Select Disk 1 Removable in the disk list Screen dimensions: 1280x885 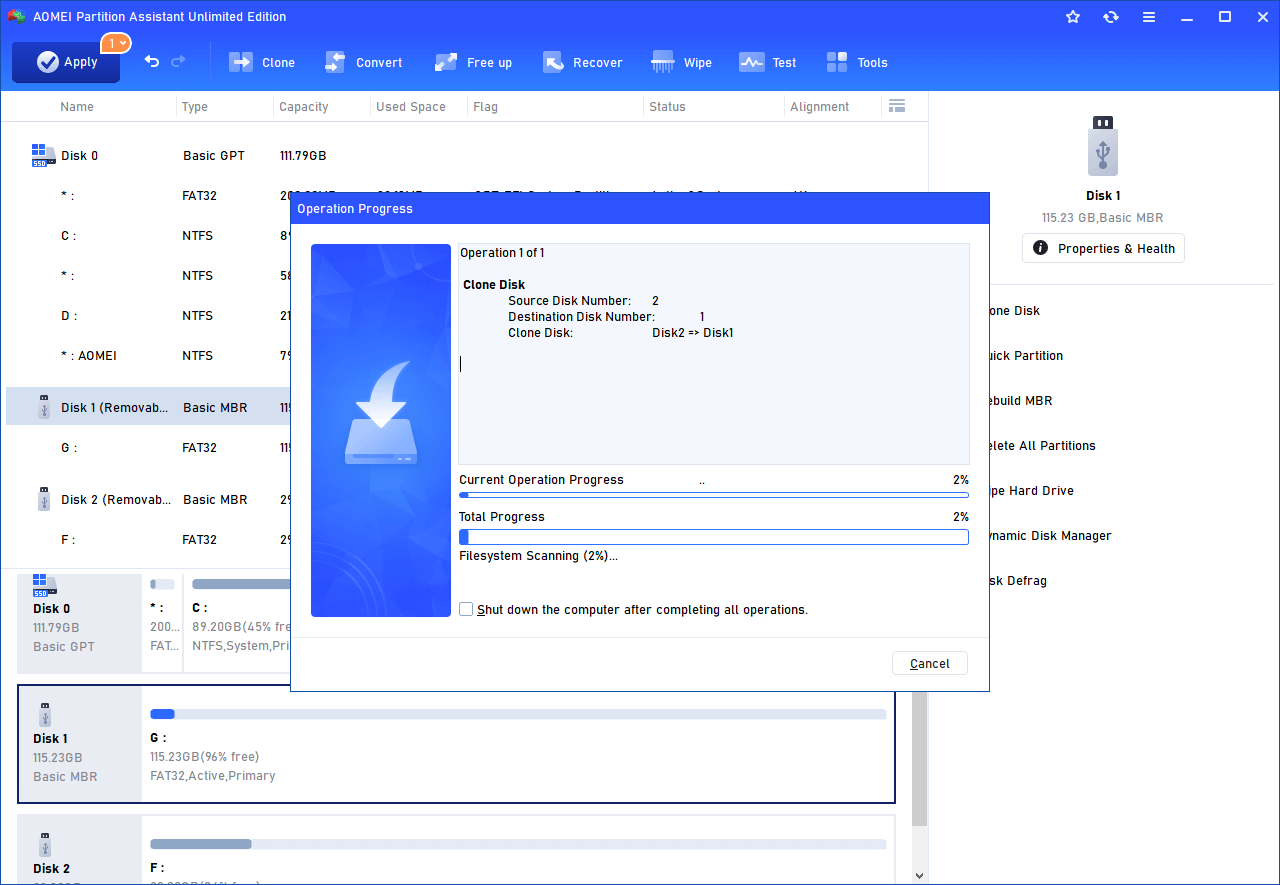[115, 407]
